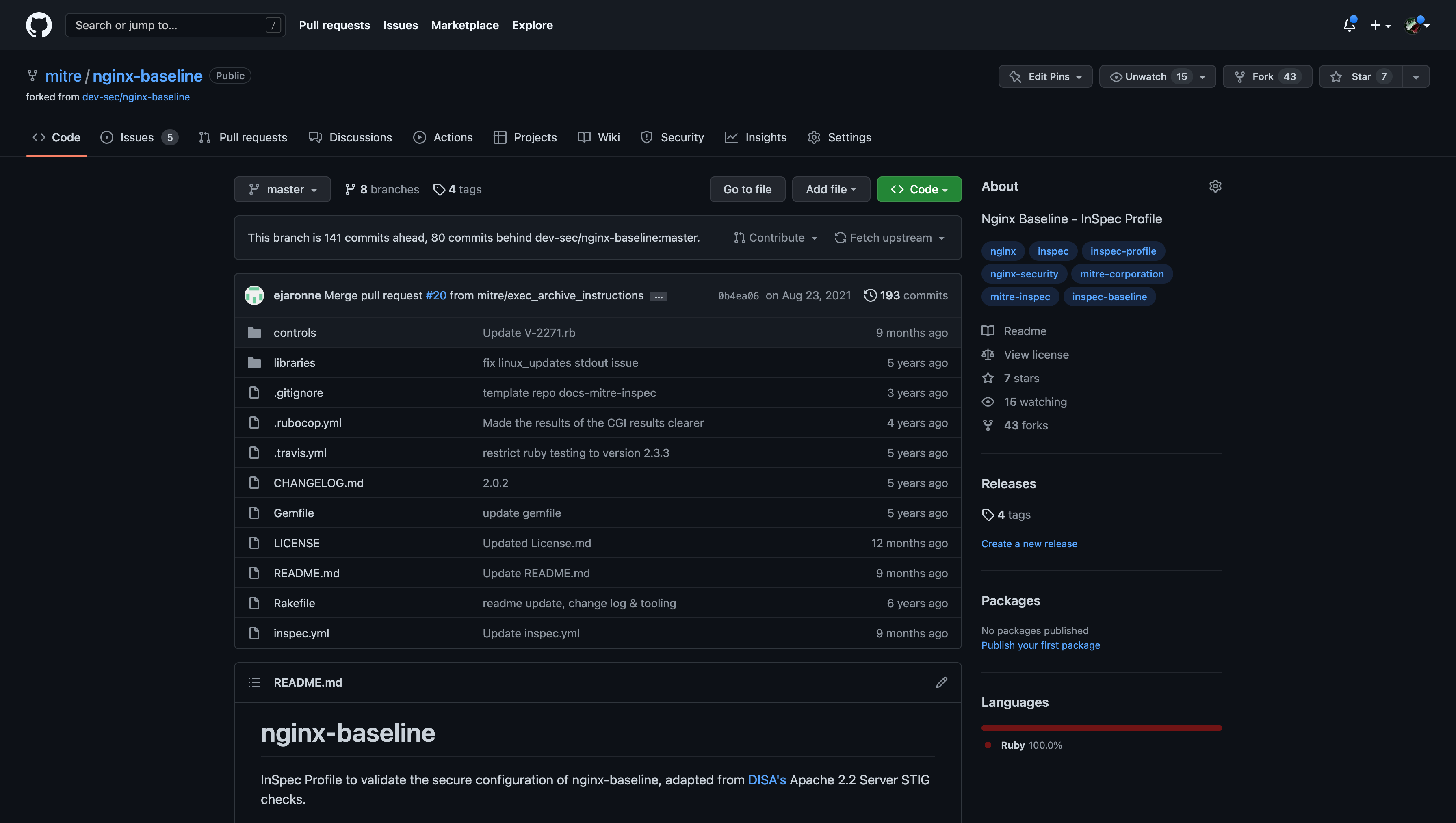Focus the Search or jump to field
Image resolution: width=1456 pixels, height=823 pixels.
(x=175, y=26)
